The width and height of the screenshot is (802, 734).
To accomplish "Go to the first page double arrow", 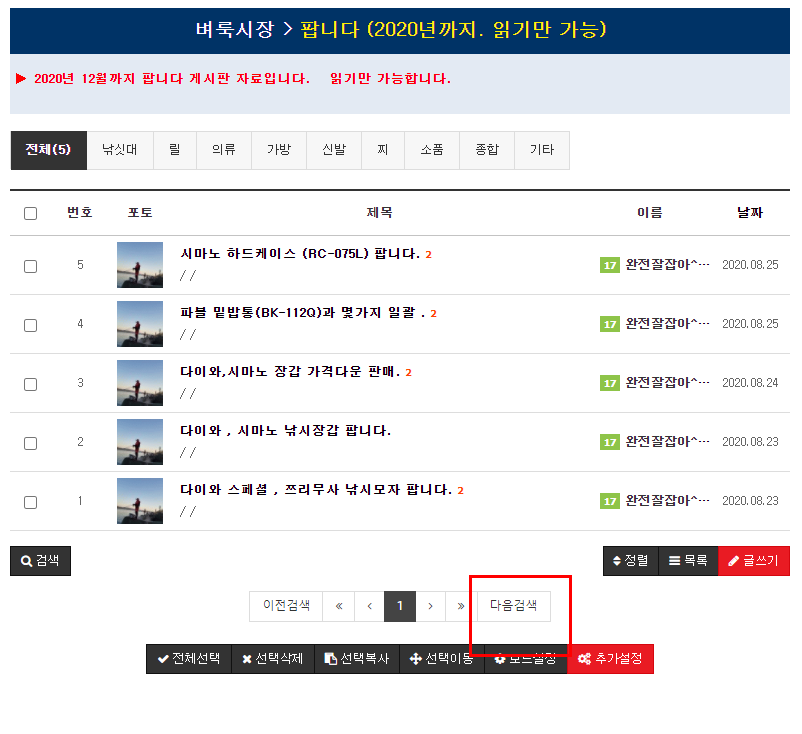I will click(x=339, y=606).
